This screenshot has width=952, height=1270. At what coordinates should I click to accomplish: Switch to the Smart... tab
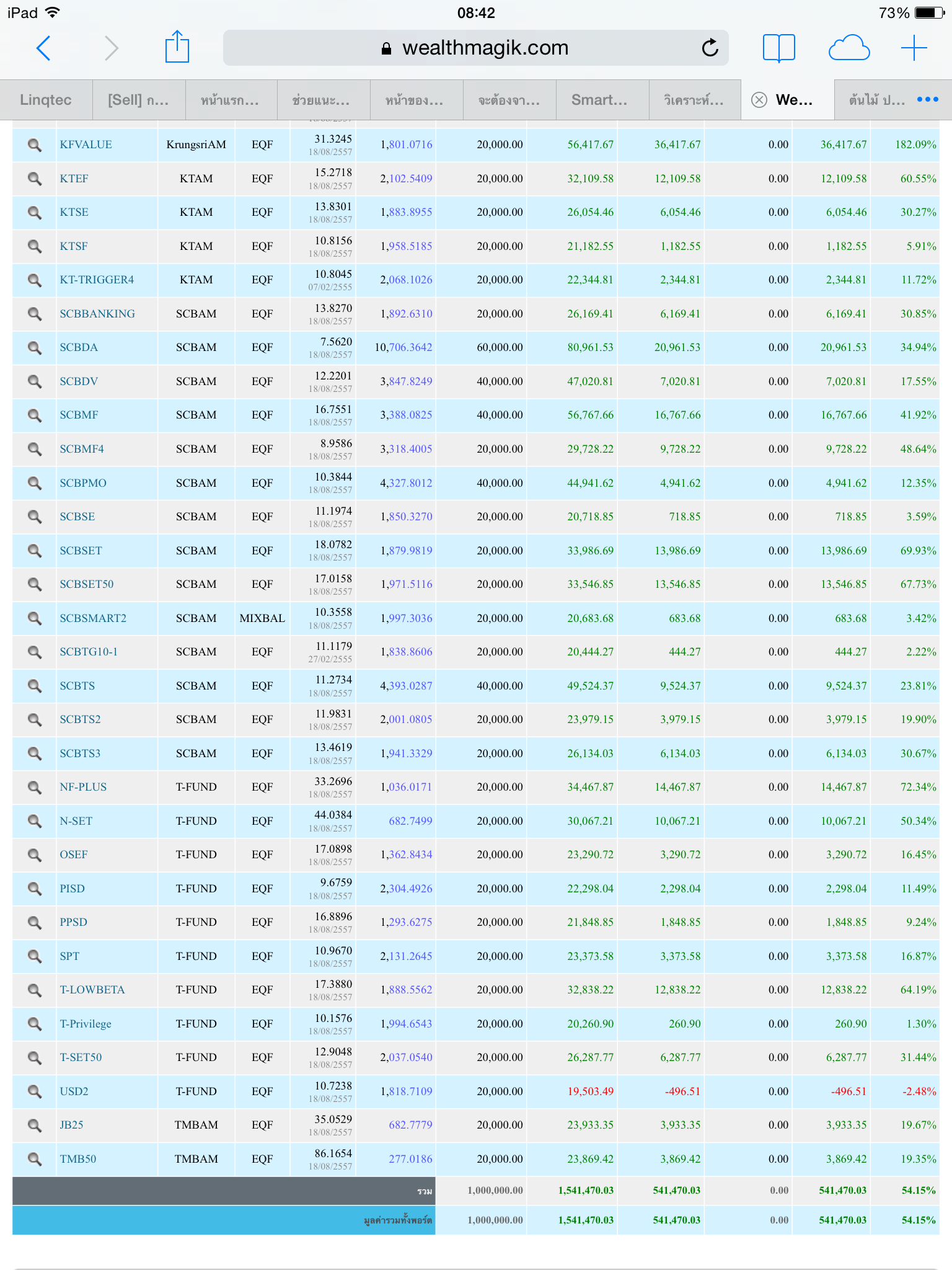(602, 100)
